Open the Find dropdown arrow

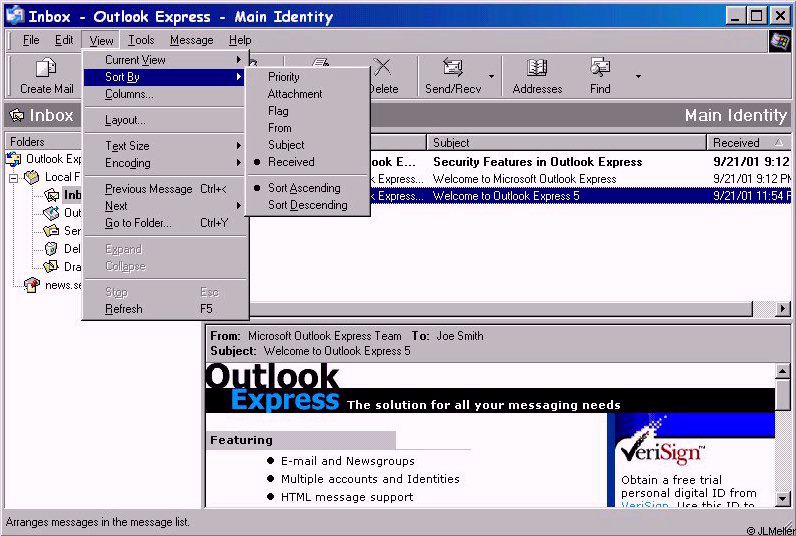coord(638,76)
